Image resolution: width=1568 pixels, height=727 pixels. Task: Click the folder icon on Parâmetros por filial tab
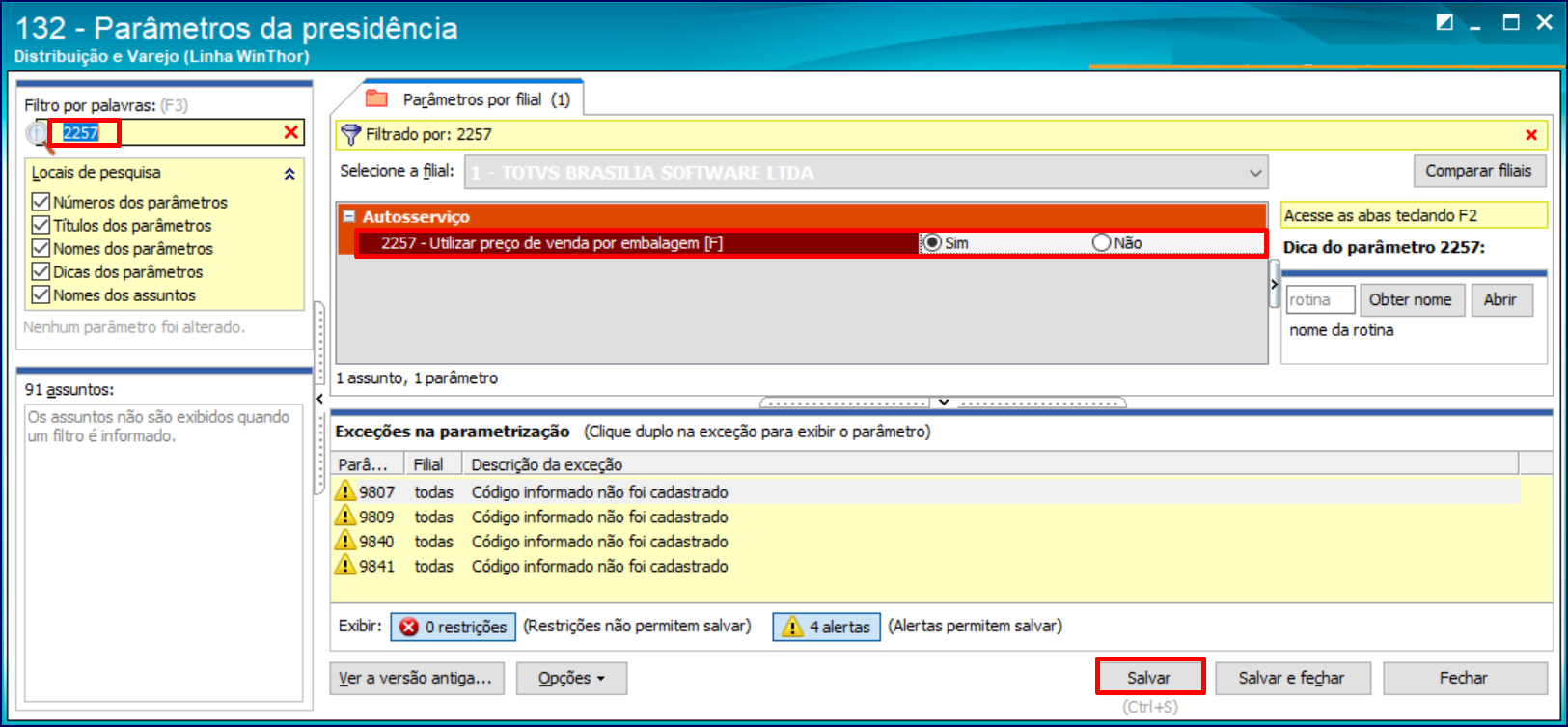tap(376, 98)
